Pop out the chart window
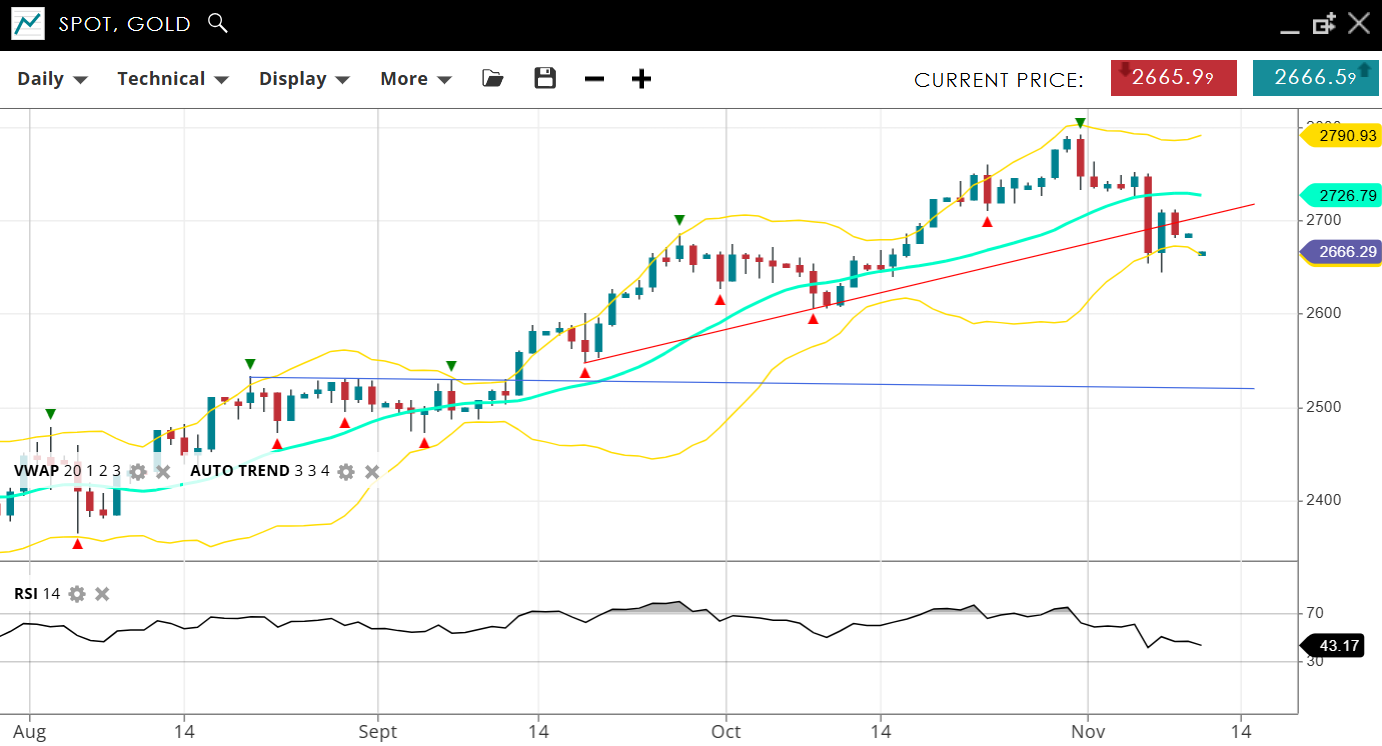 click(x=1324, y=24)
